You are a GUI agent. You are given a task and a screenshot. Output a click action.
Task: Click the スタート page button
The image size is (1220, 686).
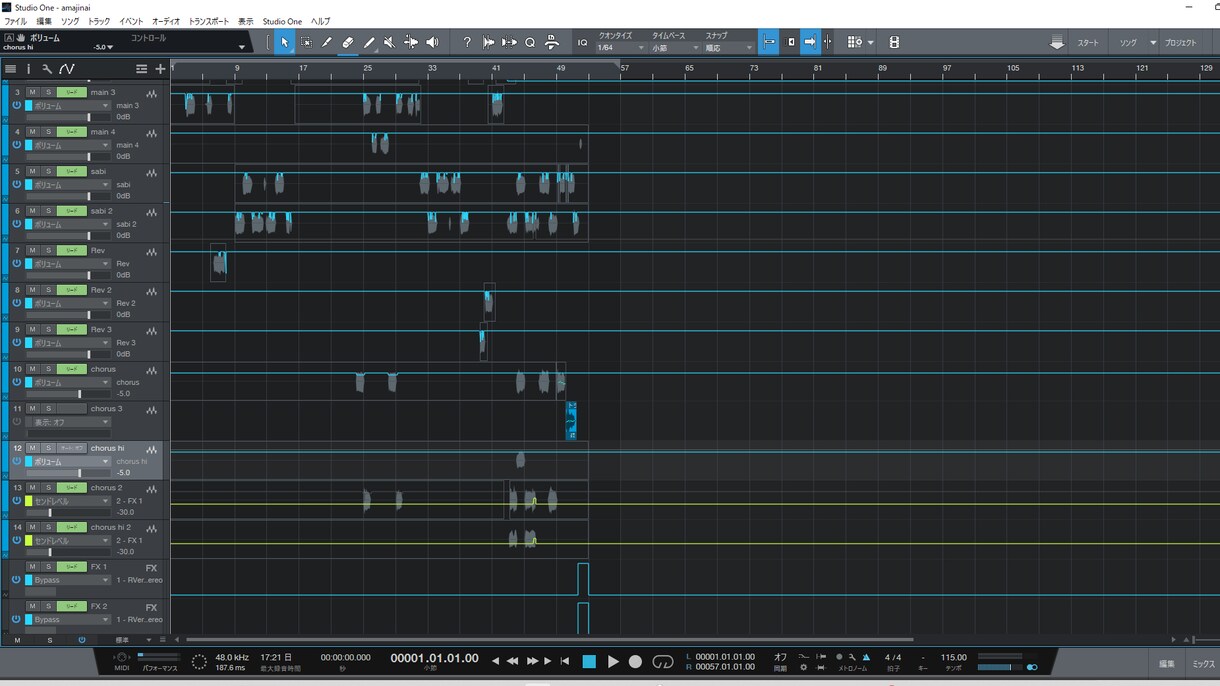pos(1088,43)
